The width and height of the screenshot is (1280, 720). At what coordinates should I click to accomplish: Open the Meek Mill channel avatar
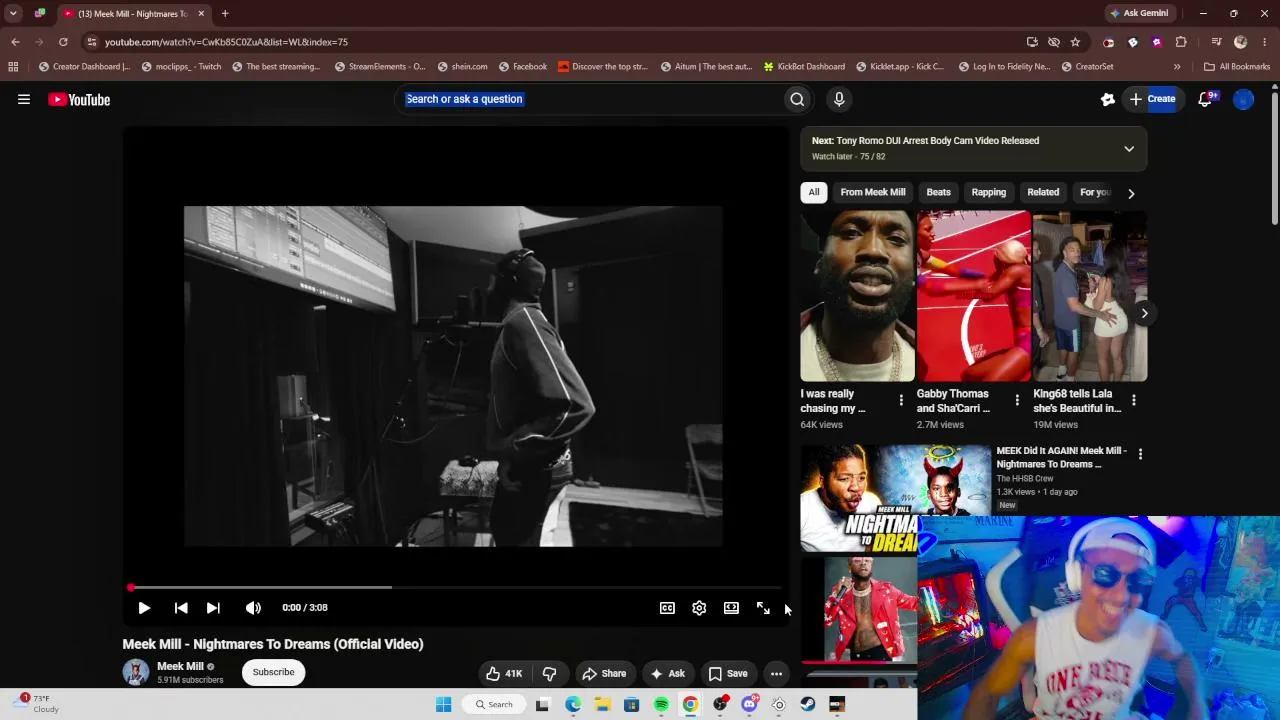tap(136, 672)
